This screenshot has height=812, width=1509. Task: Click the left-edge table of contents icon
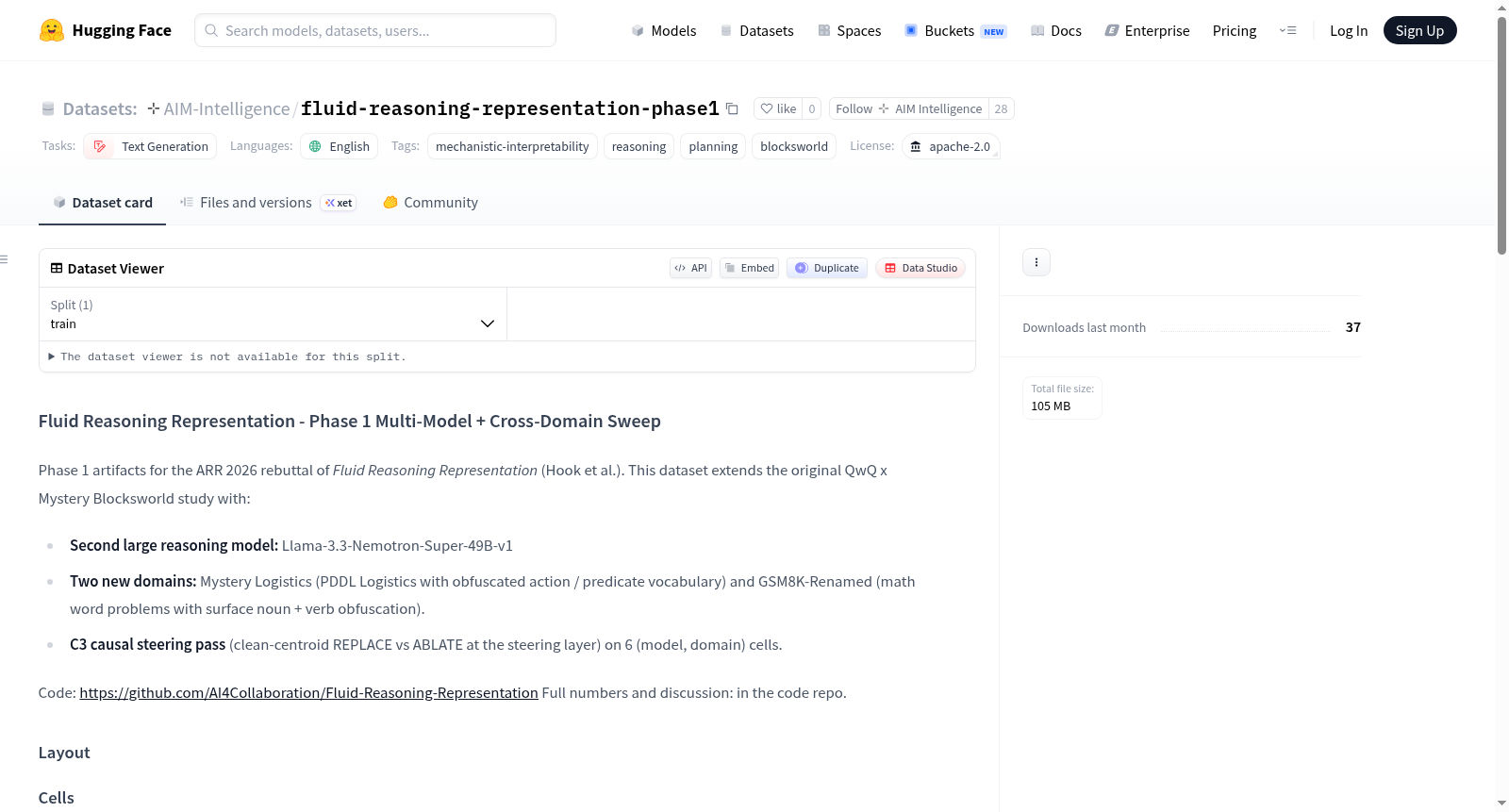[4, 259]
